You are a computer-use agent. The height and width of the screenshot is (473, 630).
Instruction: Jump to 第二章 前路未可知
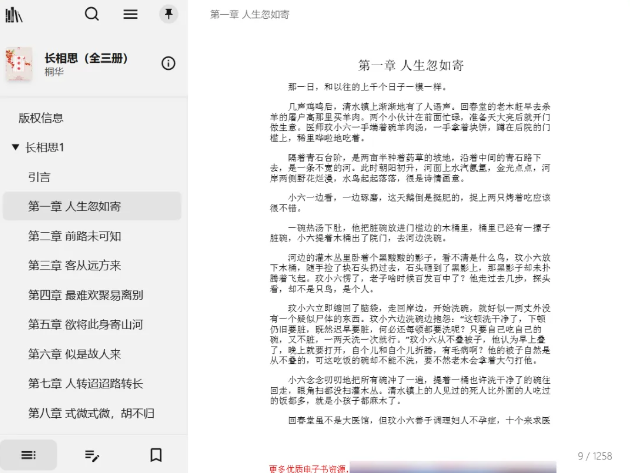pos(75,236)
